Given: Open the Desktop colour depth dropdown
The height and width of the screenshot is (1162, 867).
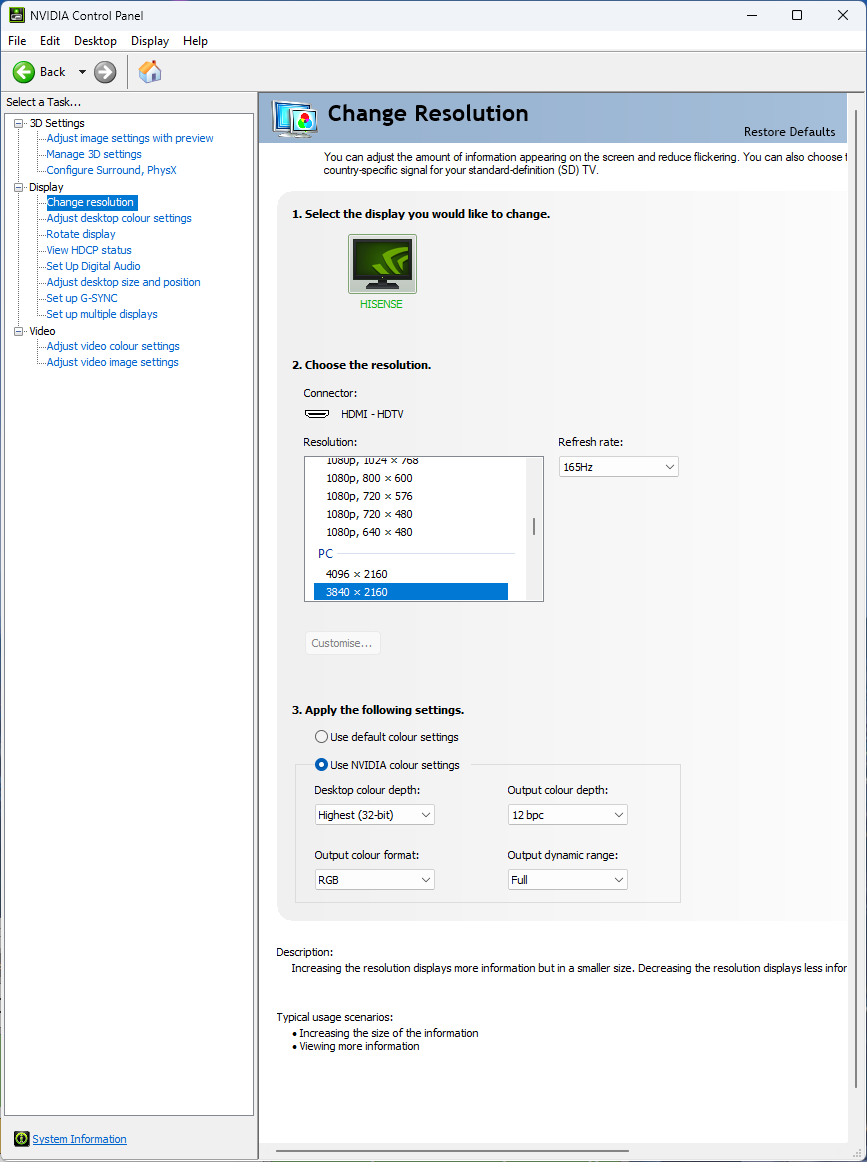Looking at the screenshot, I should 374,815.
